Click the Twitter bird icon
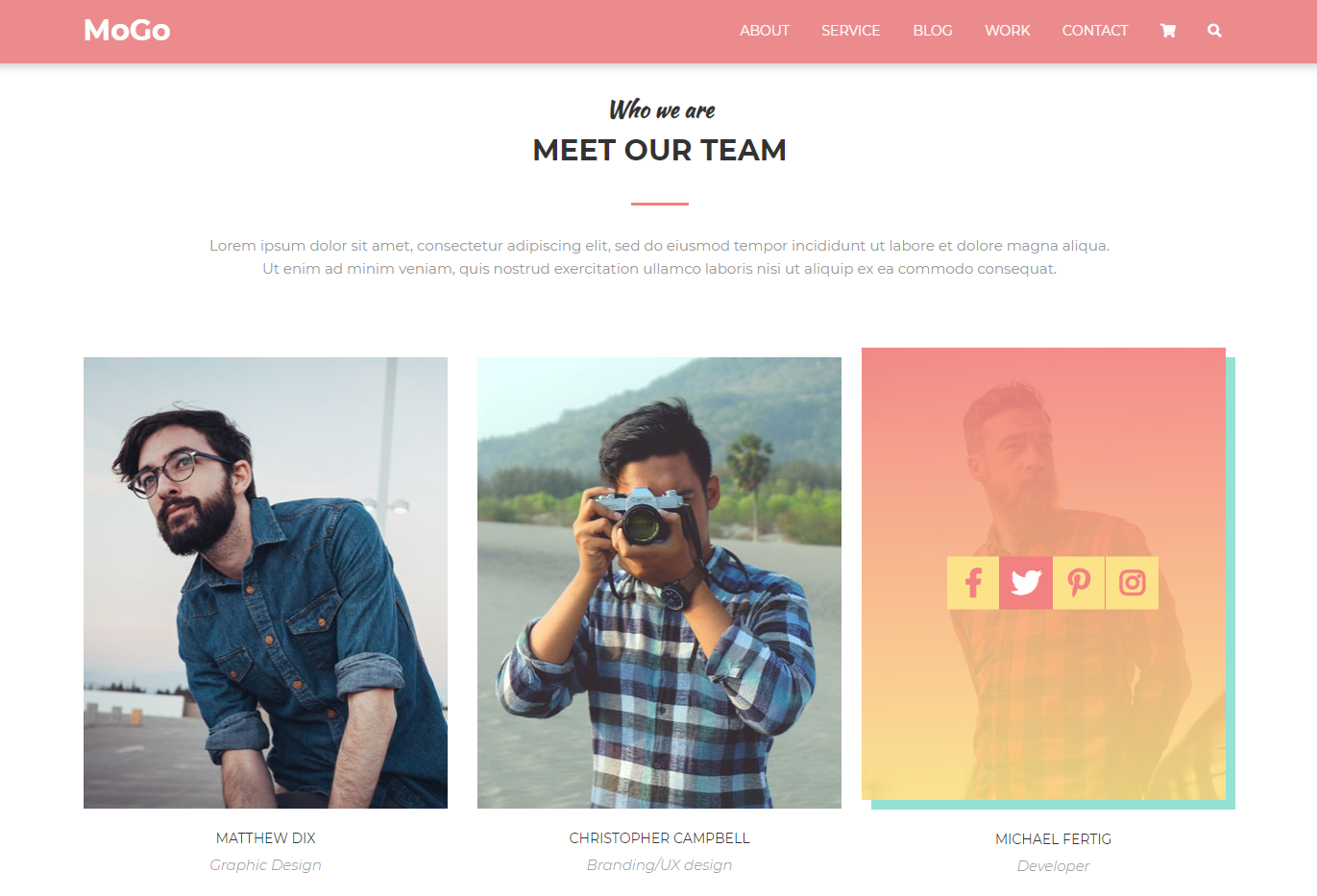 (x=1026, y=583)
